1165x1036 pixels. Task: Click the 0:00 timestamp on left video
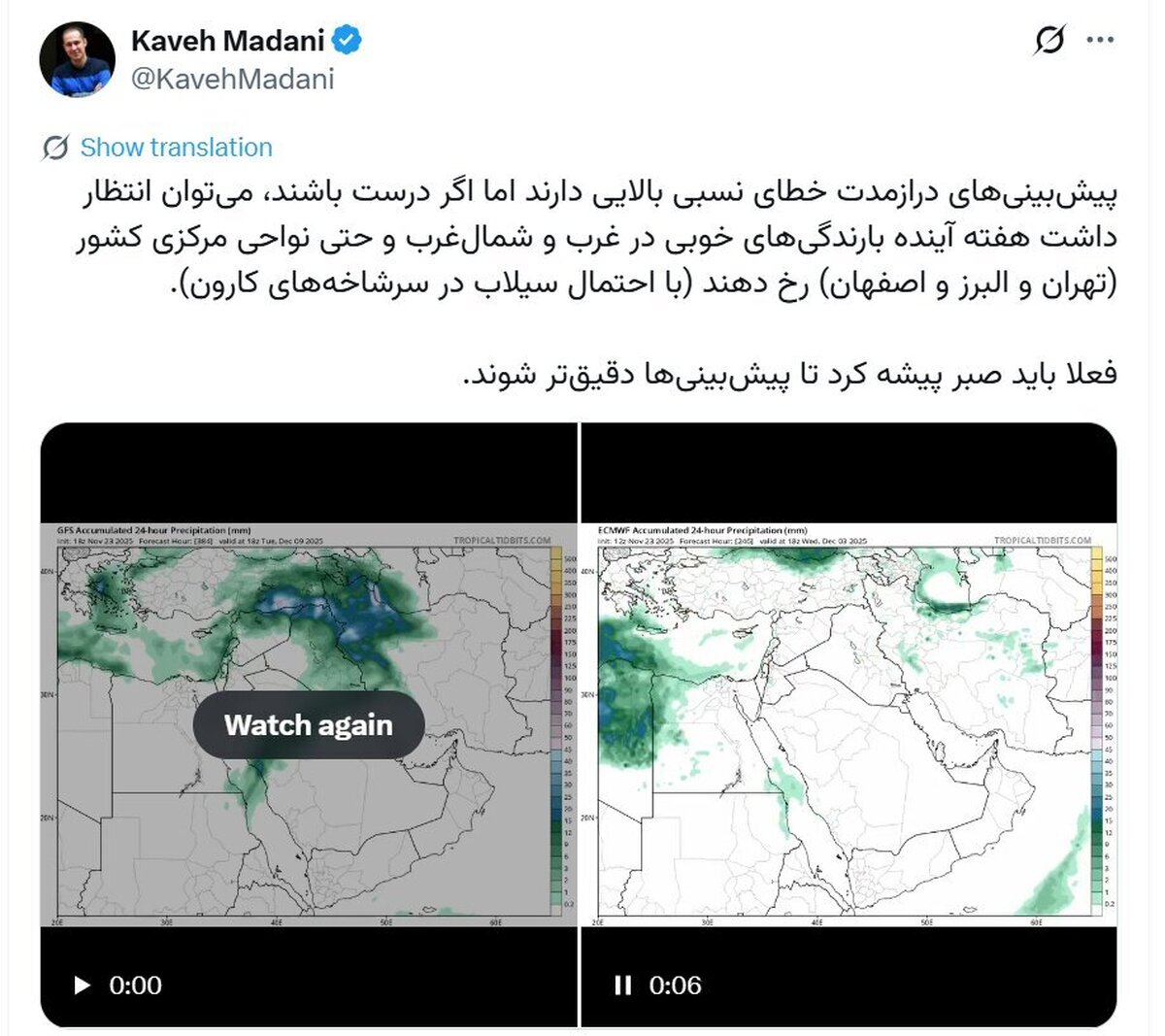pyautogui.click(x=136, y=986)
